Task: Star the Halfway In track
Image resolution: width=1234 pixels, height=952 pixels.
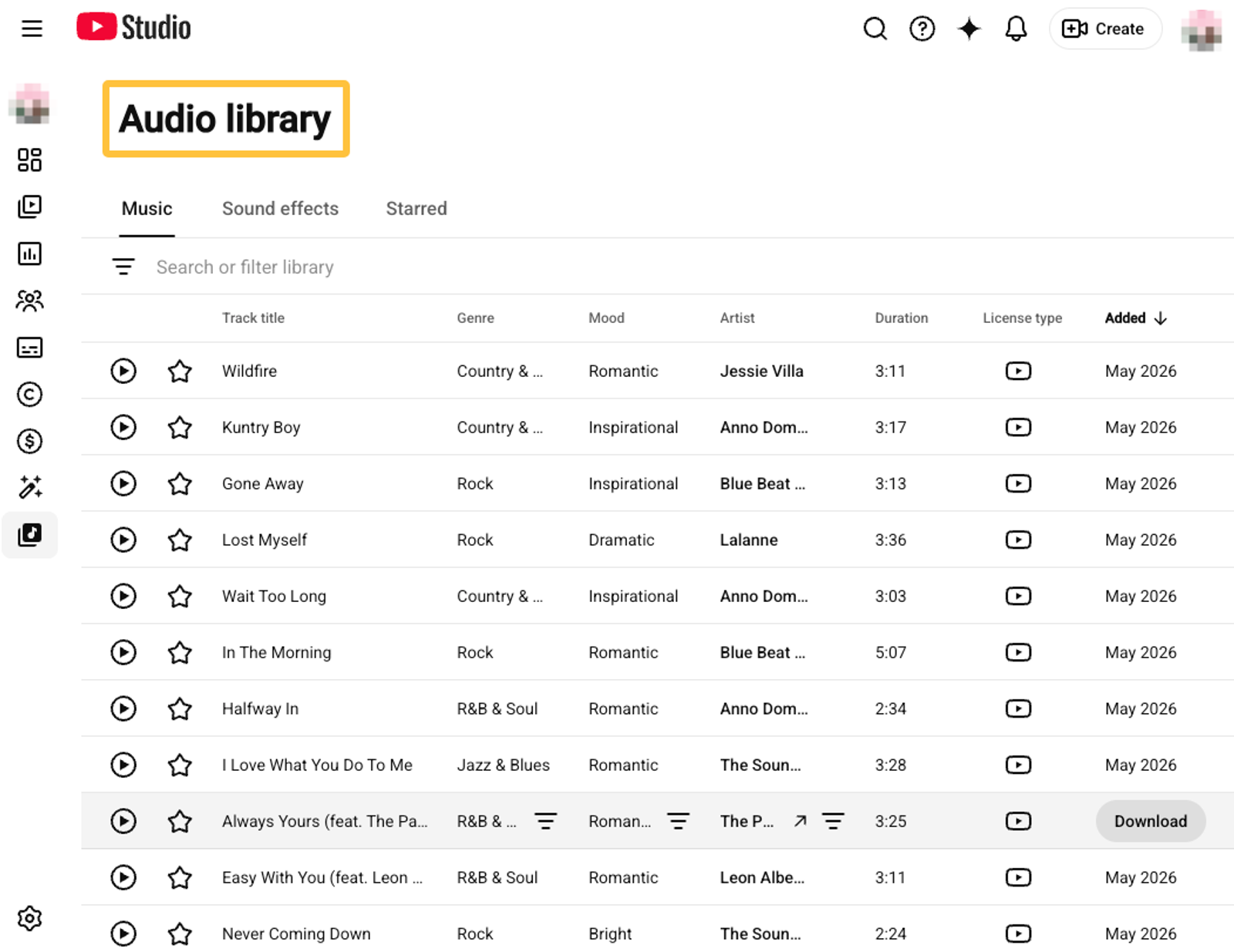Action: (180, 708)
